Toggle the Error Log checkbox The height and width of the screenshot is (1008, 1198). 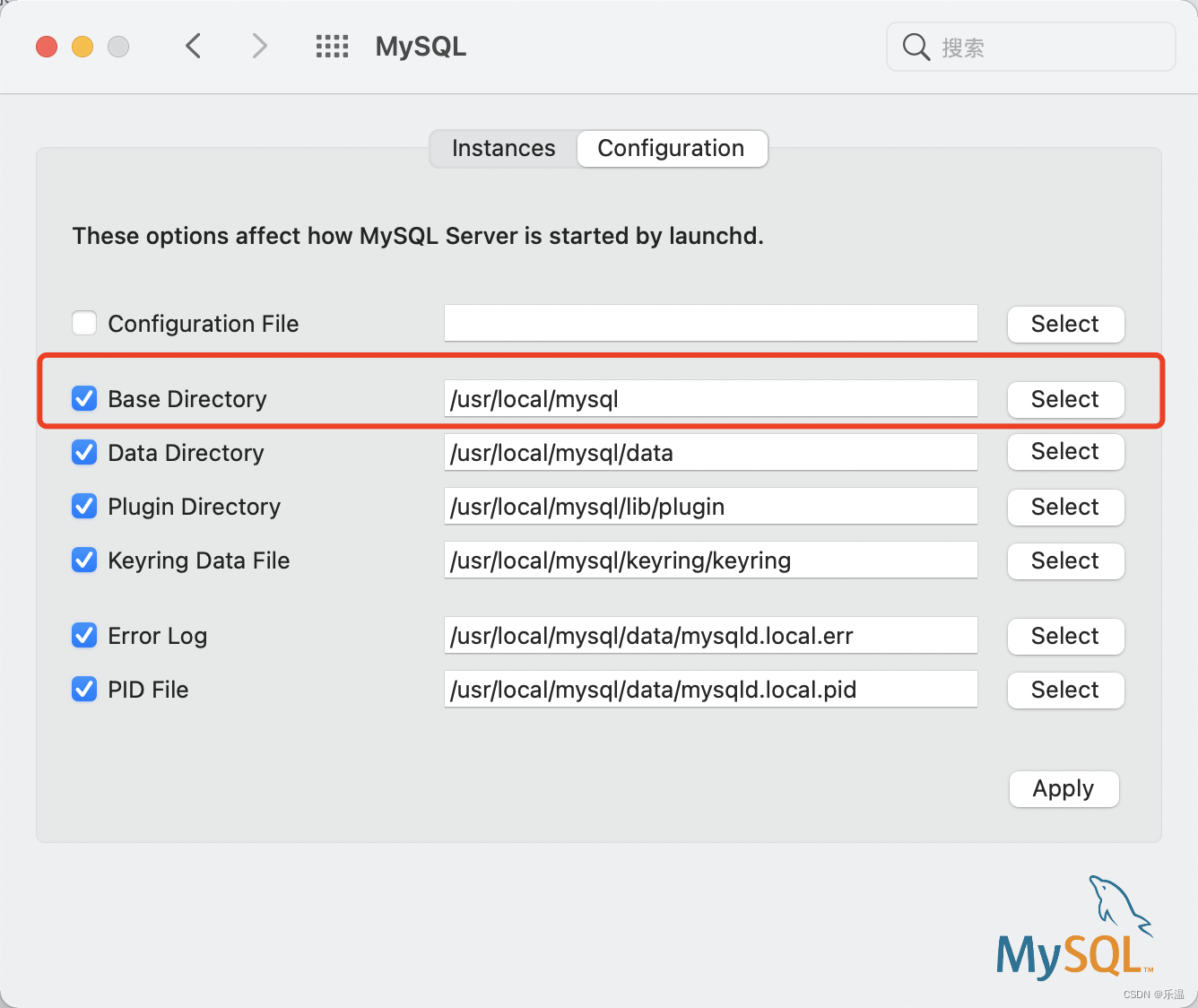pos(84,635)
